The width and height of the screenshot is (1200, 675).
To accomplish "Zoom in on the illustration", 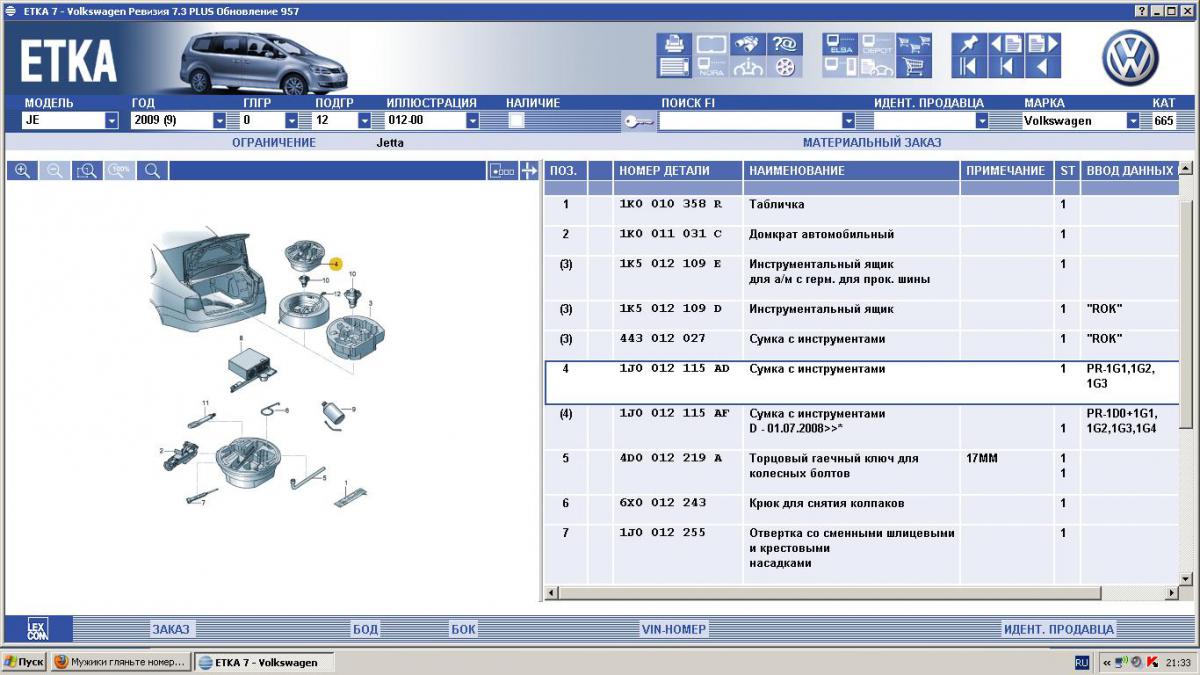I will tap(22, 171).
